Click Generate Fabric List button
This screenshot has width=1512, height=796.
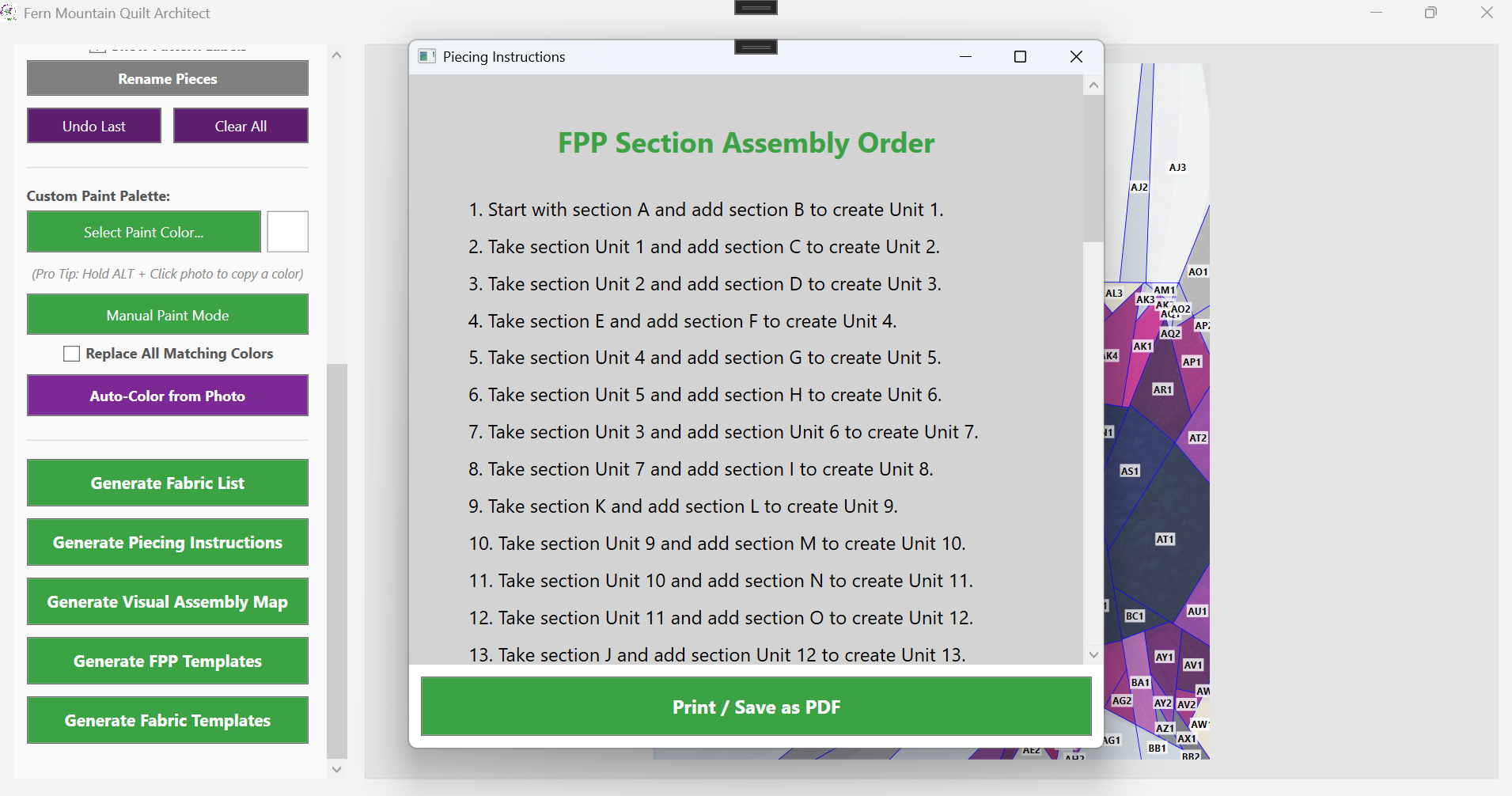pos(168,483)
